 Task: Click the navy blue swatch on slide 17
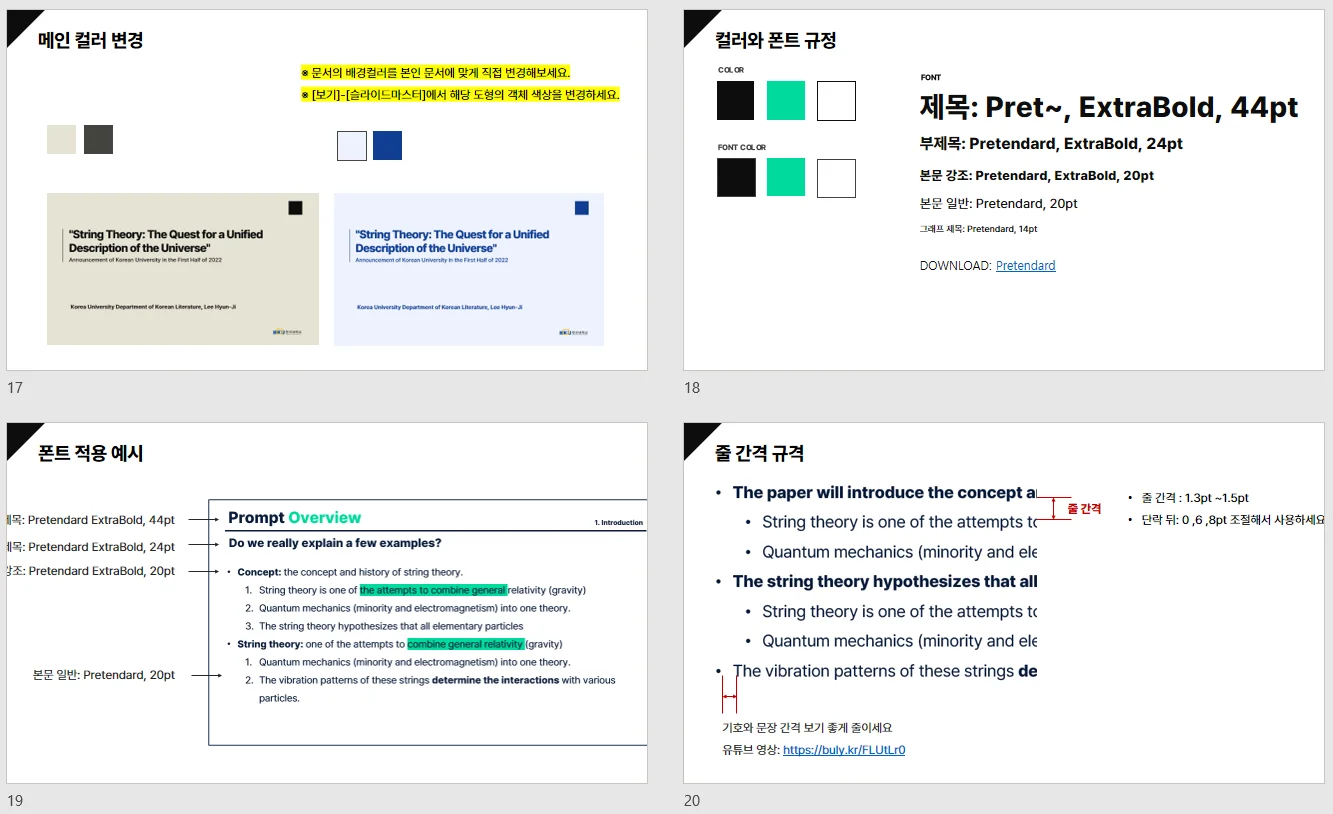(x=387, y=145)
